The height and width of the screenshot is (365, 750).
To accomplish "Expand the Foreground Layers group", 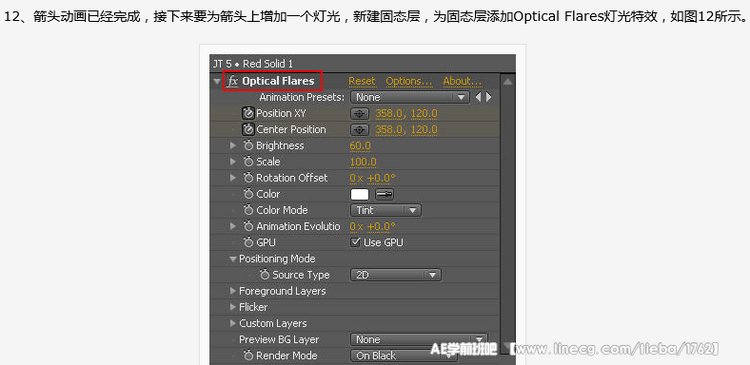I will click(233, 291).
